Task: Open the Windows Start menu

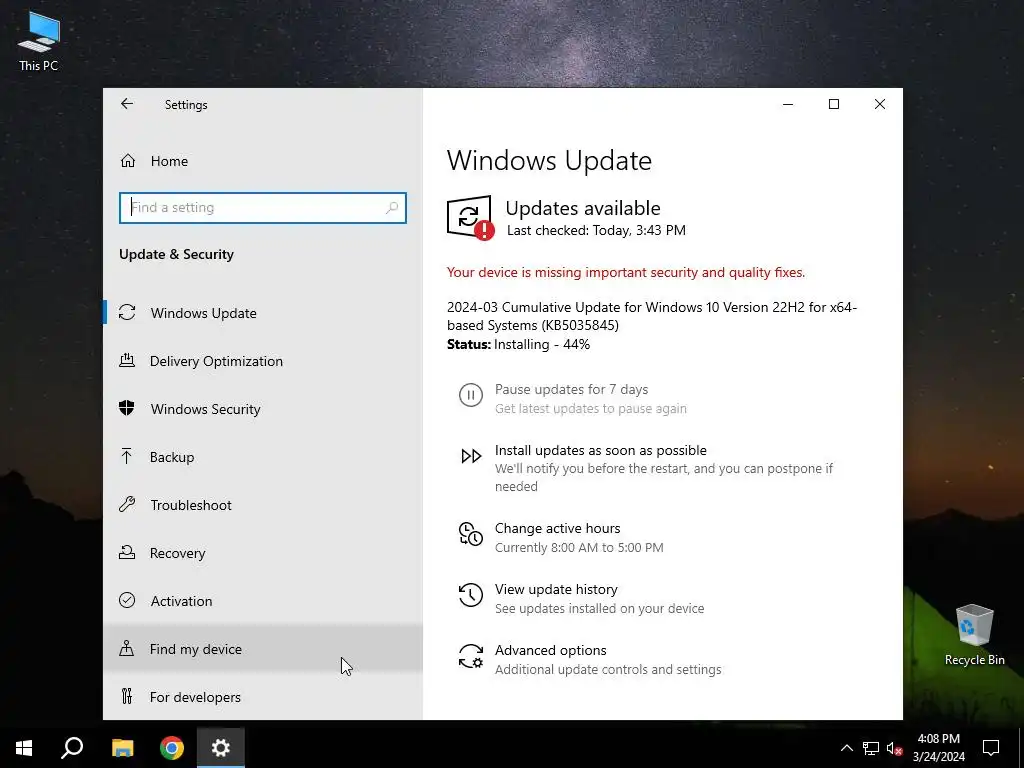Action: pyautogui.click(x=24, y=748)
